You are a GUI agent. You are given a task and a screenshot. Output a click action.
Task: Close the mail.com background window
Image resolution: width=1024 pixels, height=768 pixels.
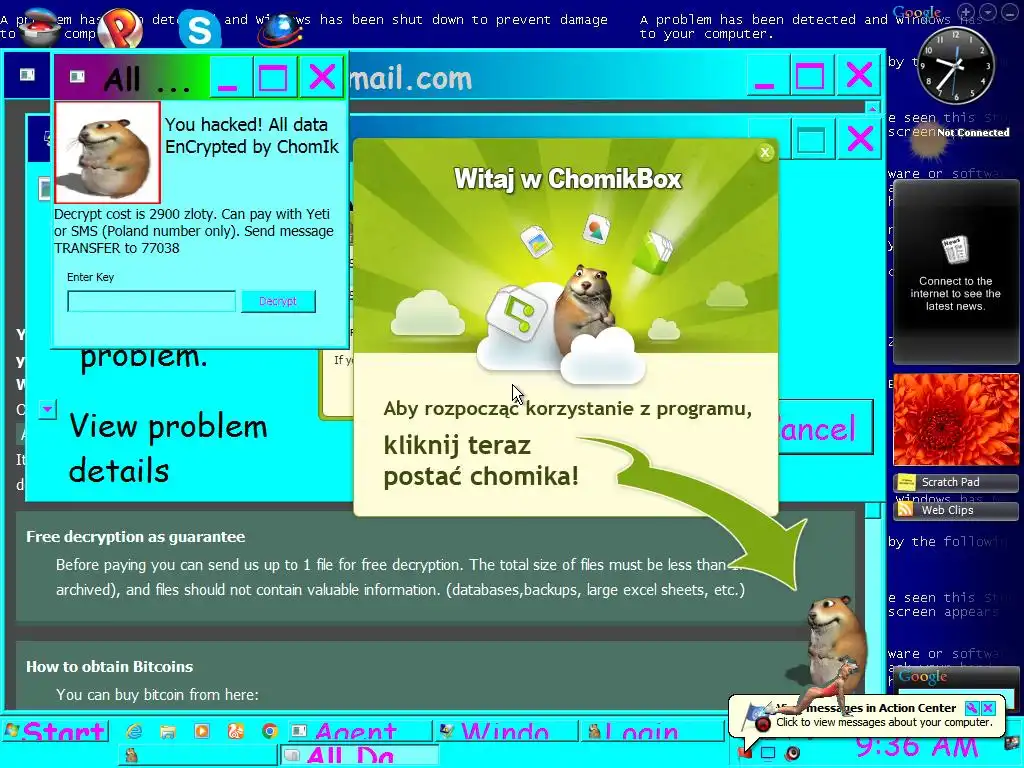(x=859, y=76)
